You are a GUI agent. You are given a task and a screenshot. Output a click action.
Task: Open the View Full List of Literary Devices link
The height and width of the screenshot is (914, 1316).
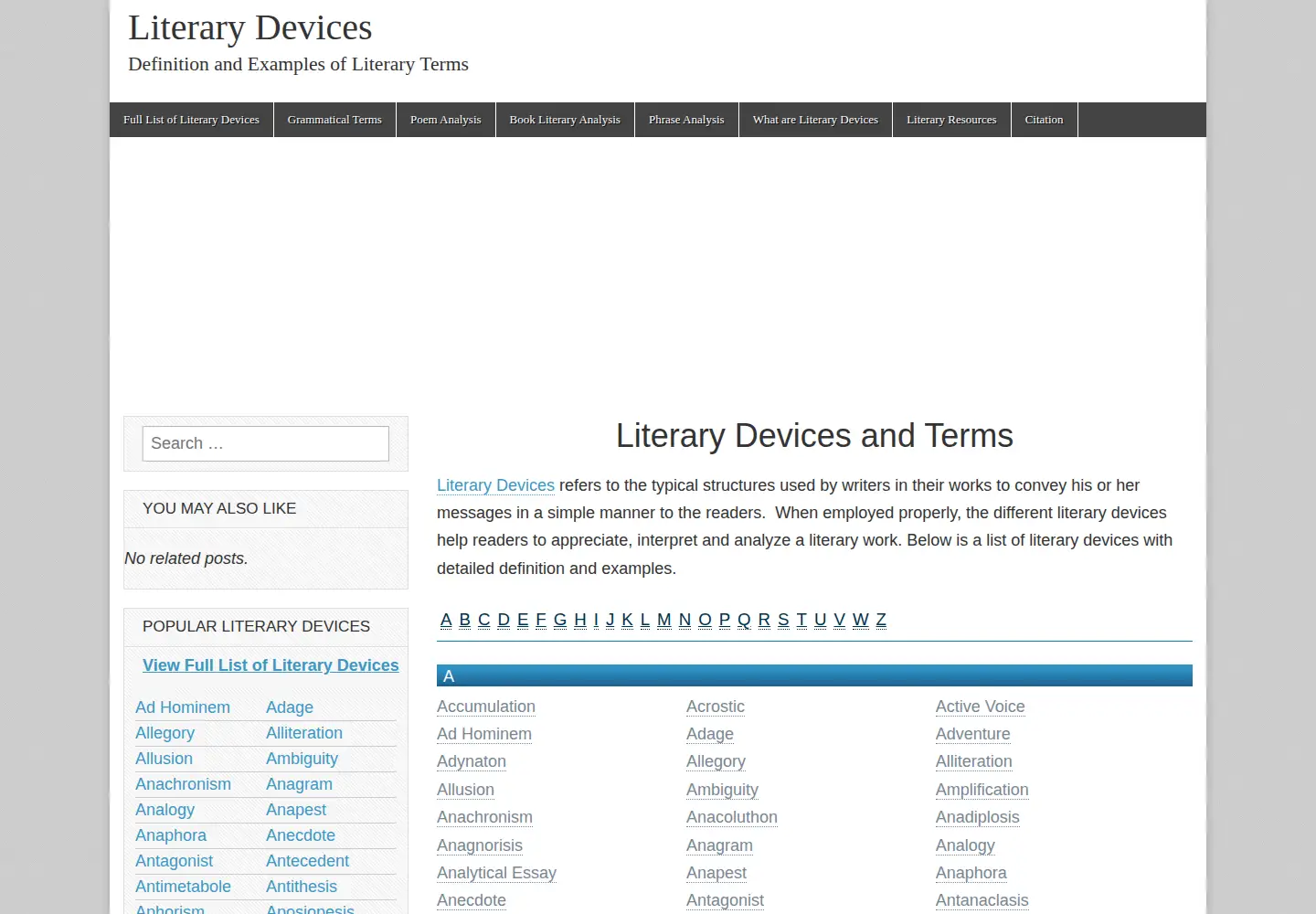click(x=271, y=665)
